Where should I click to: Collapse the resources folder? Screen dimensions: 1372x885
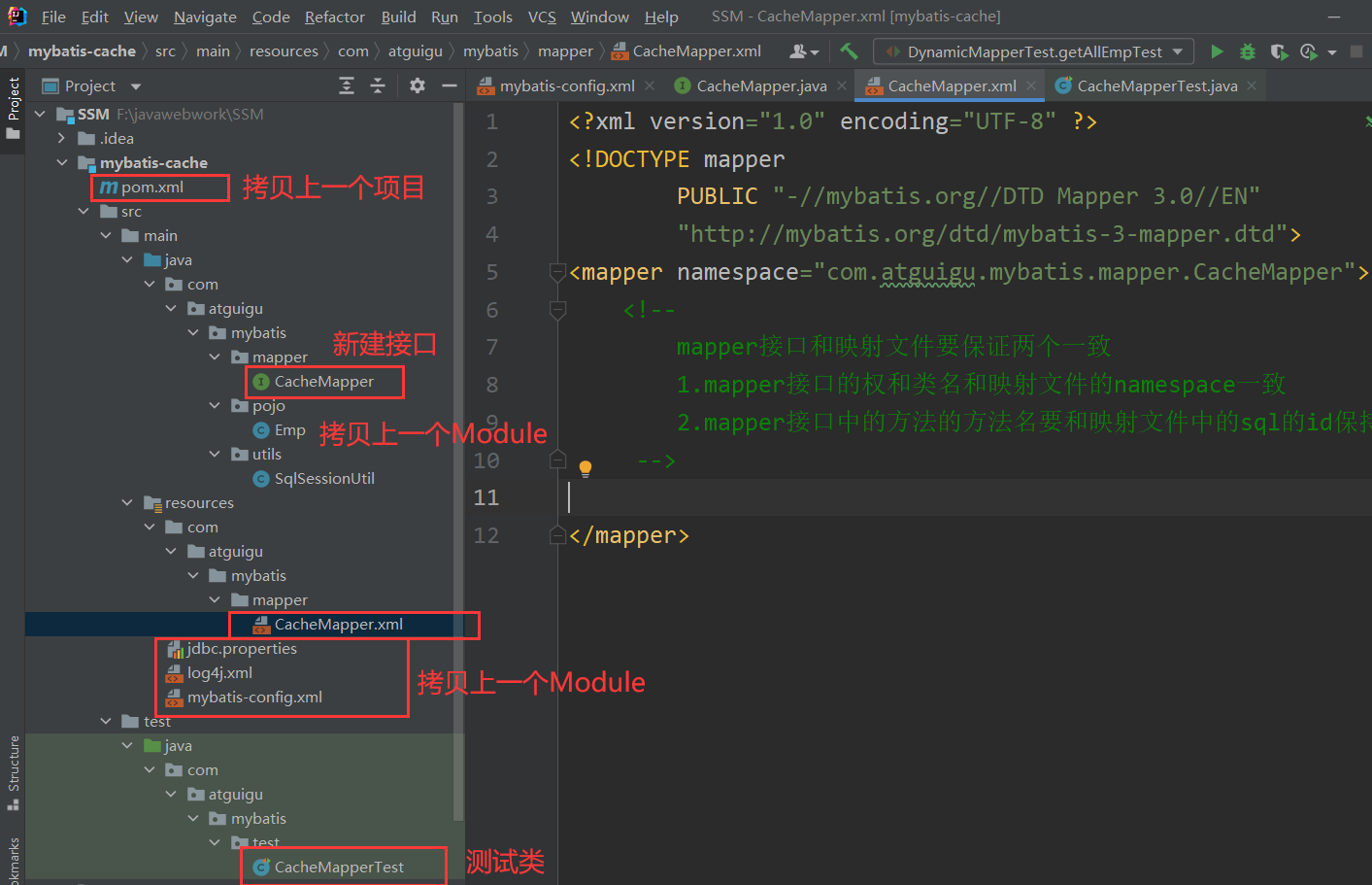pyautogui.click(x=127, y=503)
